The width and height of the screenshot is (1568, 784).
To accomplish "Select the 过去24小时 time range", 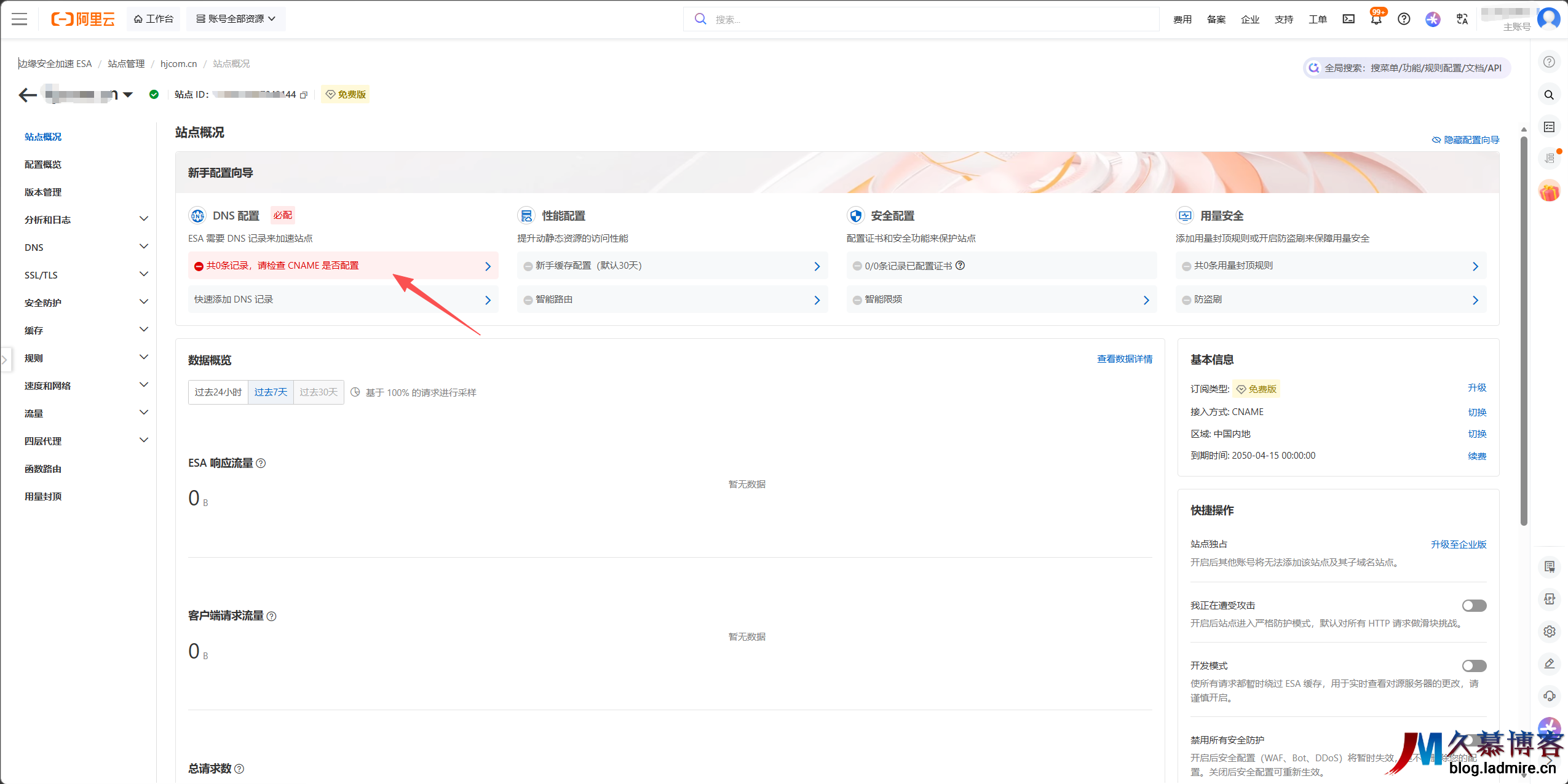I will pyautogui.click(x=218, y=392).
